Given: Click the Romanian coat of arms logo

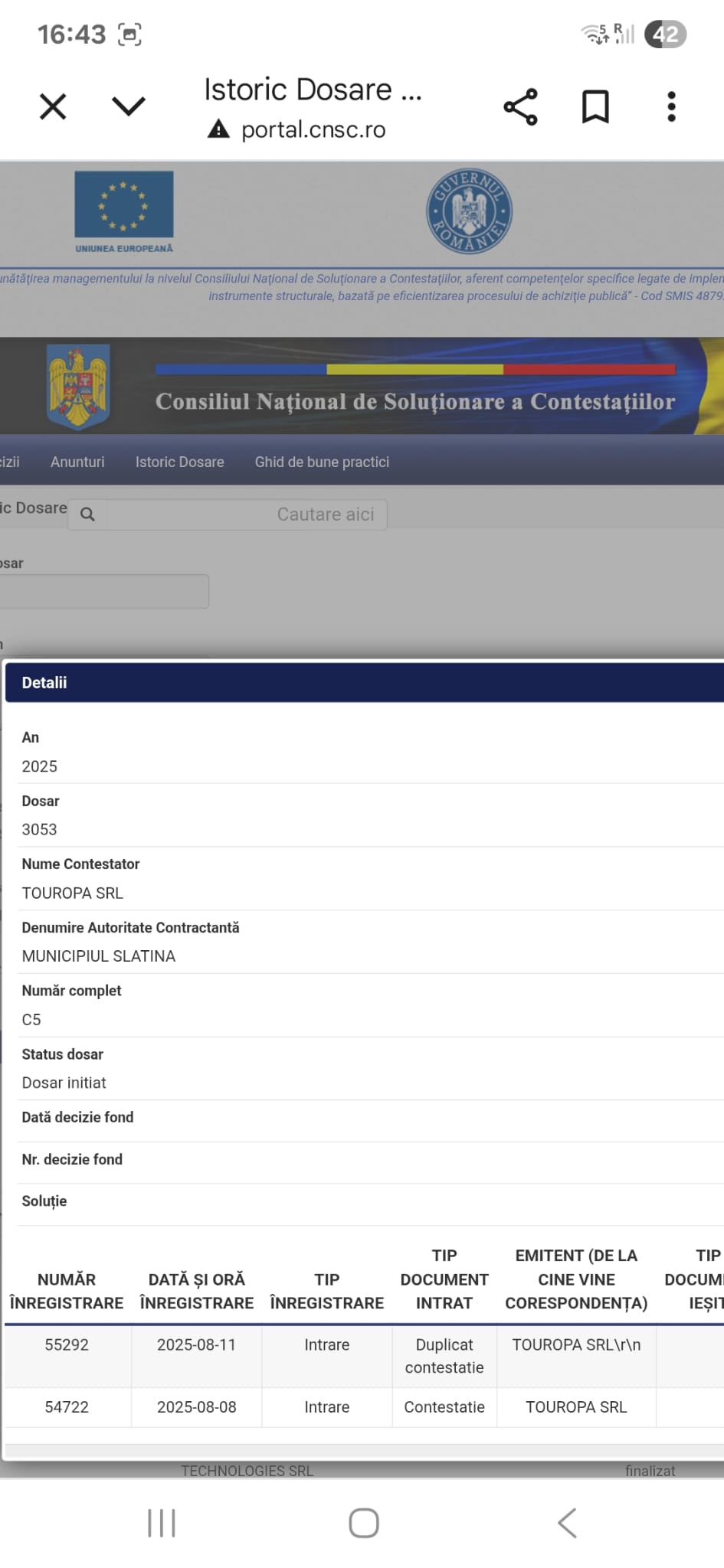Looking at the screenshot, I should pos(78,386).
